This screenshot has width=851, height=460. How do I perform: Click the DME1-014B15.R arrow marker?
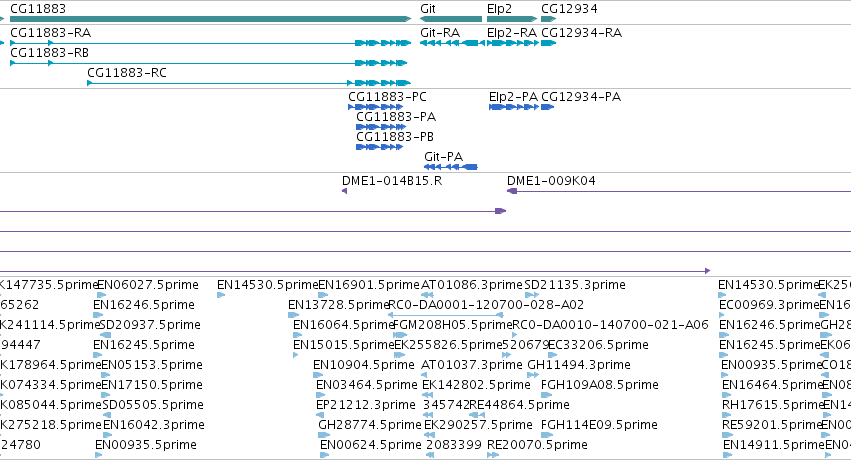[345, 191]
